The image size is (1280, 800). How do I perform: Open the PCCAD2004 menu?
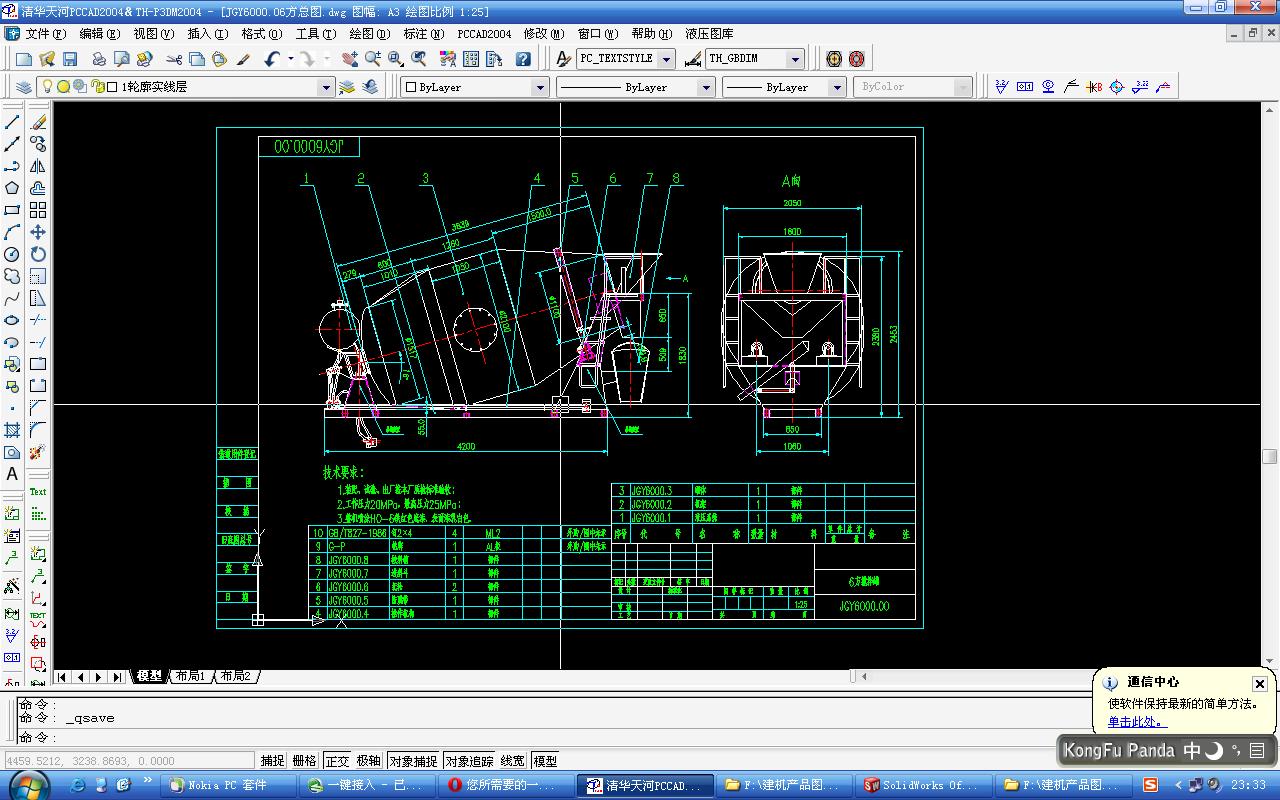pyautogui.click(x=484, y=34)
